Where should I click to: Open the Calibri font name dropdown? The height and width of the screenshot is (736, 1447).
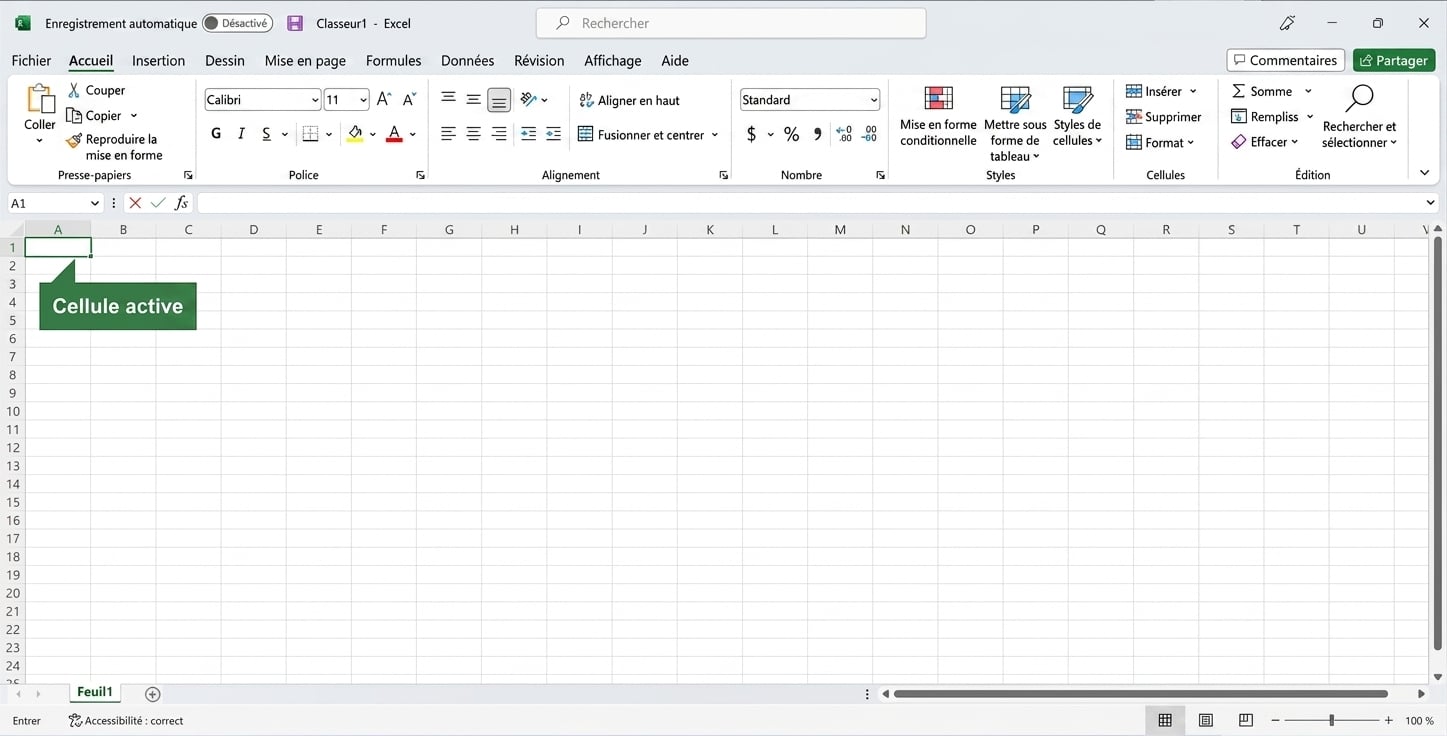(315, 100)
